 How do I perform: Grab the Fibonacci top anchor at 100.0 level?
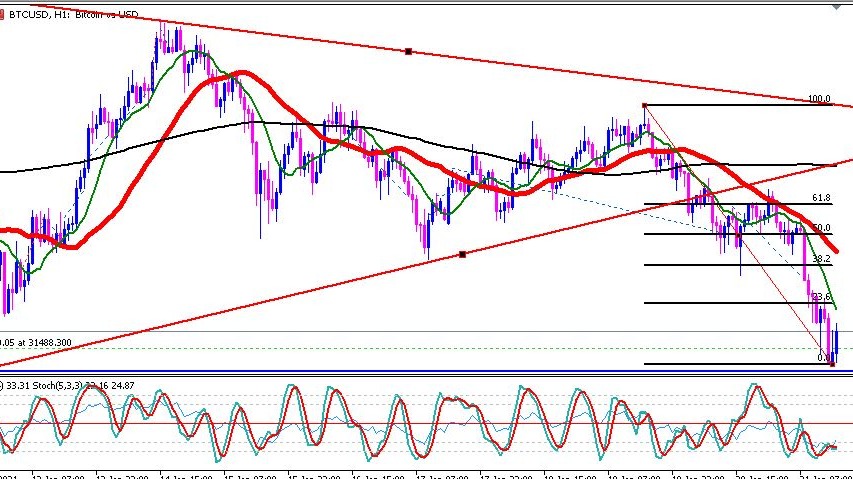tap(644, 105)
